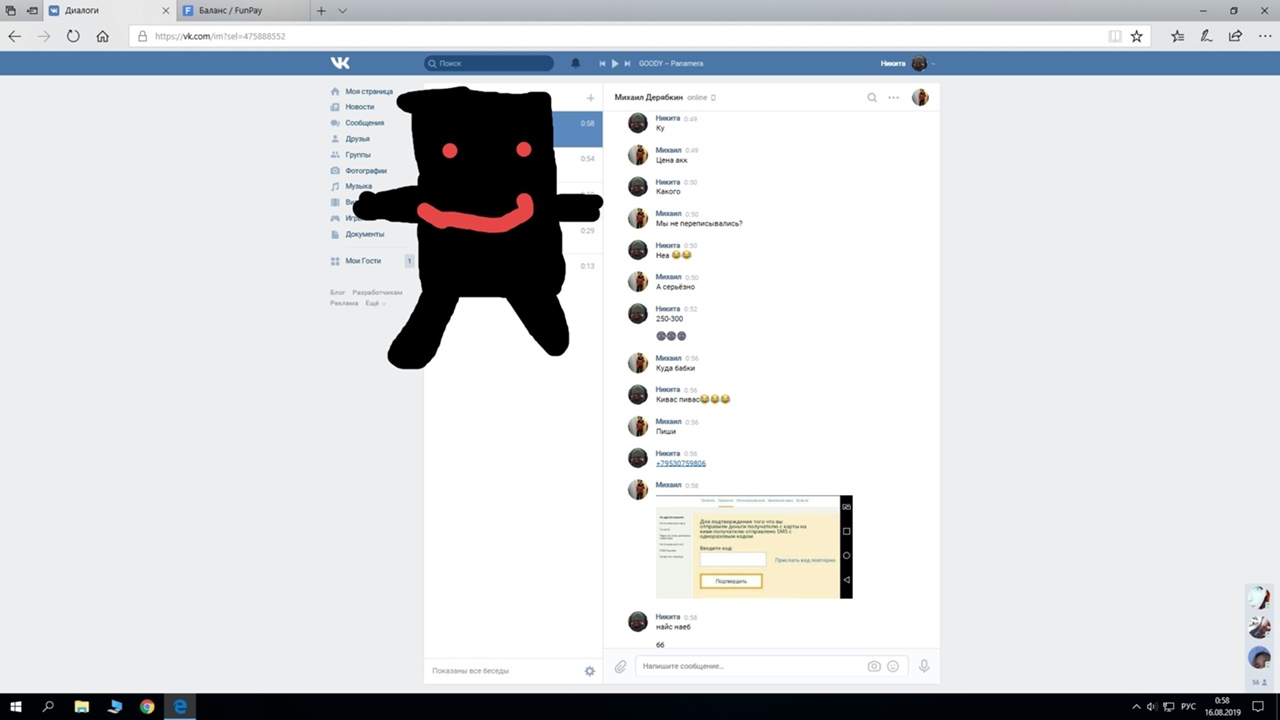This screenshot has height=720, width=1280.
Task: Click the 'Напишите сообщение' input field
Action: pyautogui.click(x=750, y=666)
